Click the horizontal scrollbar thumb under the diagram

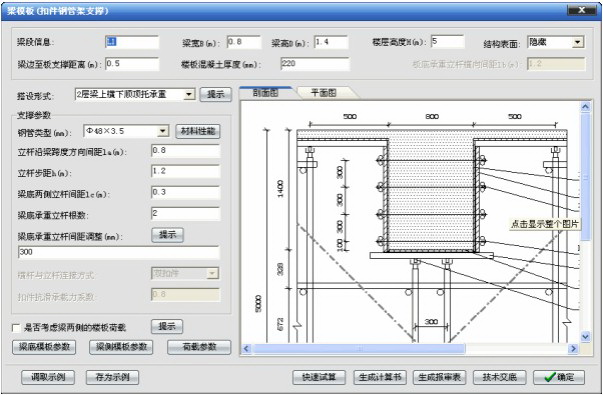359,349
